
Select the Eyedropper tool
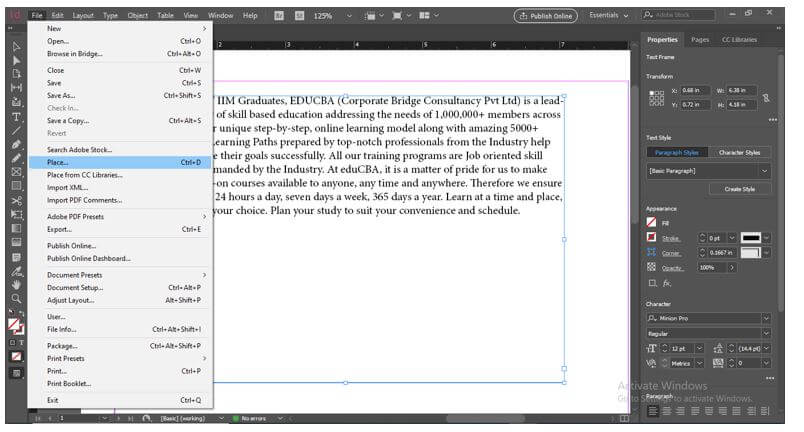(16, 271)
